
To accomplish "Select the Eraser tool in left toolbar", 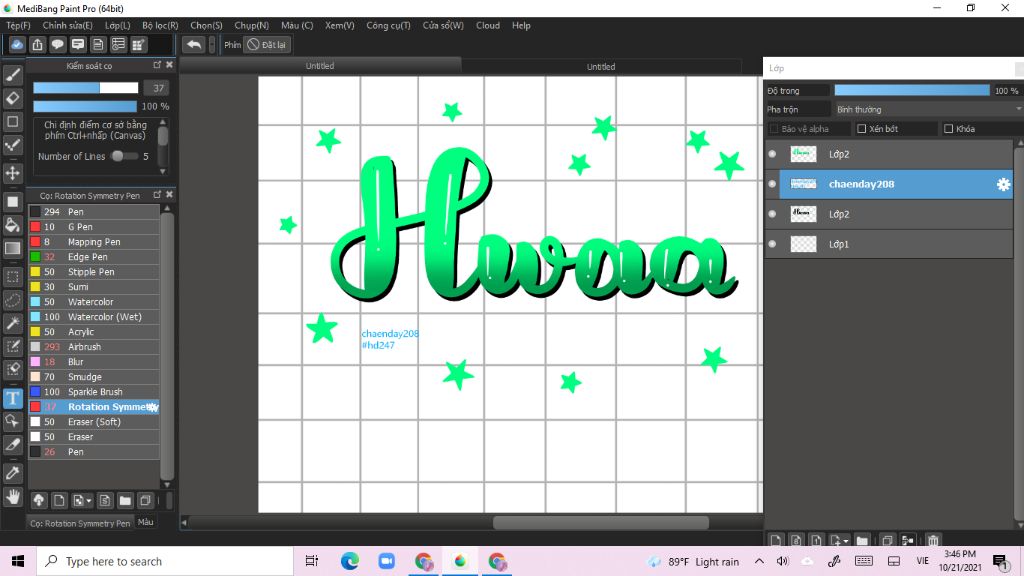I will click(x=12, y=99).
